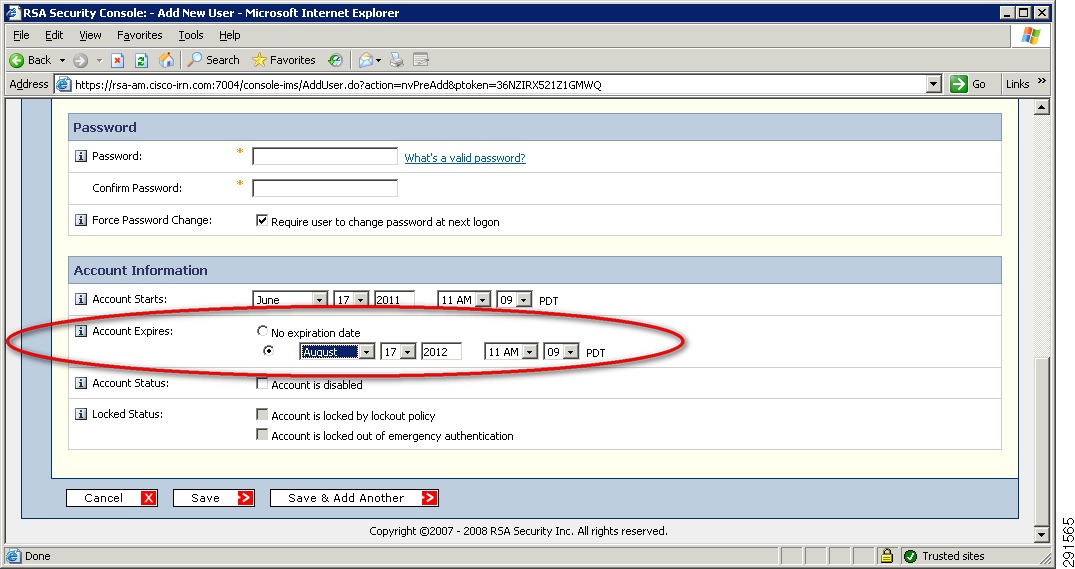
Task: Click the Password input field
Action: coord(325,156)
